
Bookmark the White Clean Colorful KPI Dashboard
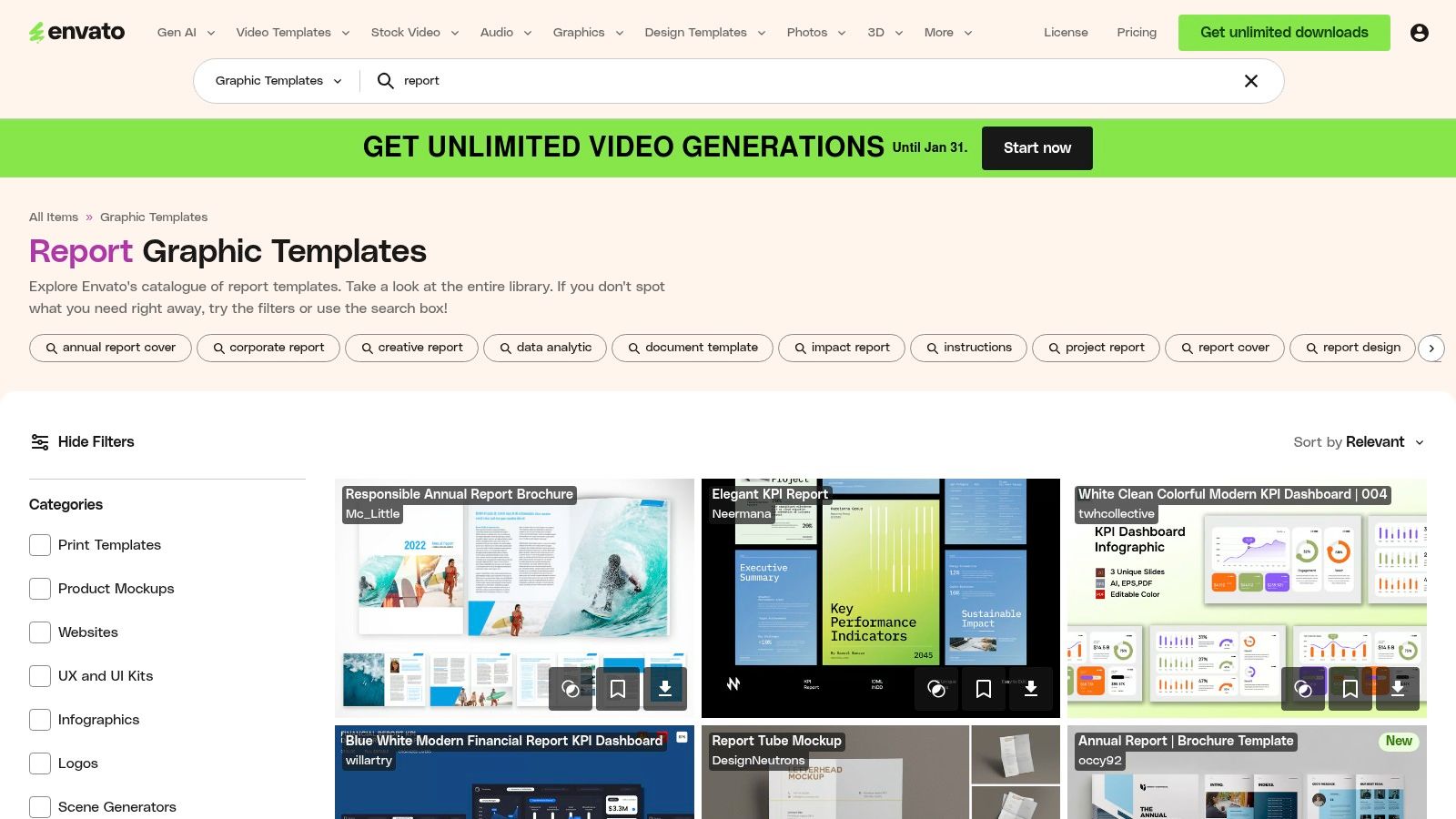tap(1350, 689)
